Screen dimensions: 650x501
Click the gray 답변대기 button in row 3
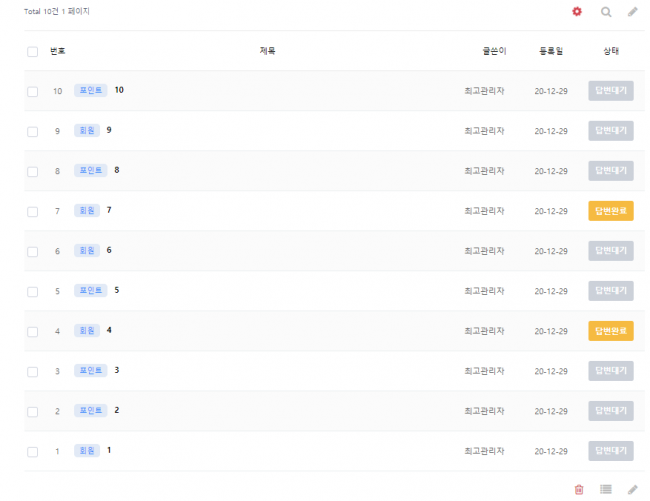click(x=611, y=371)
